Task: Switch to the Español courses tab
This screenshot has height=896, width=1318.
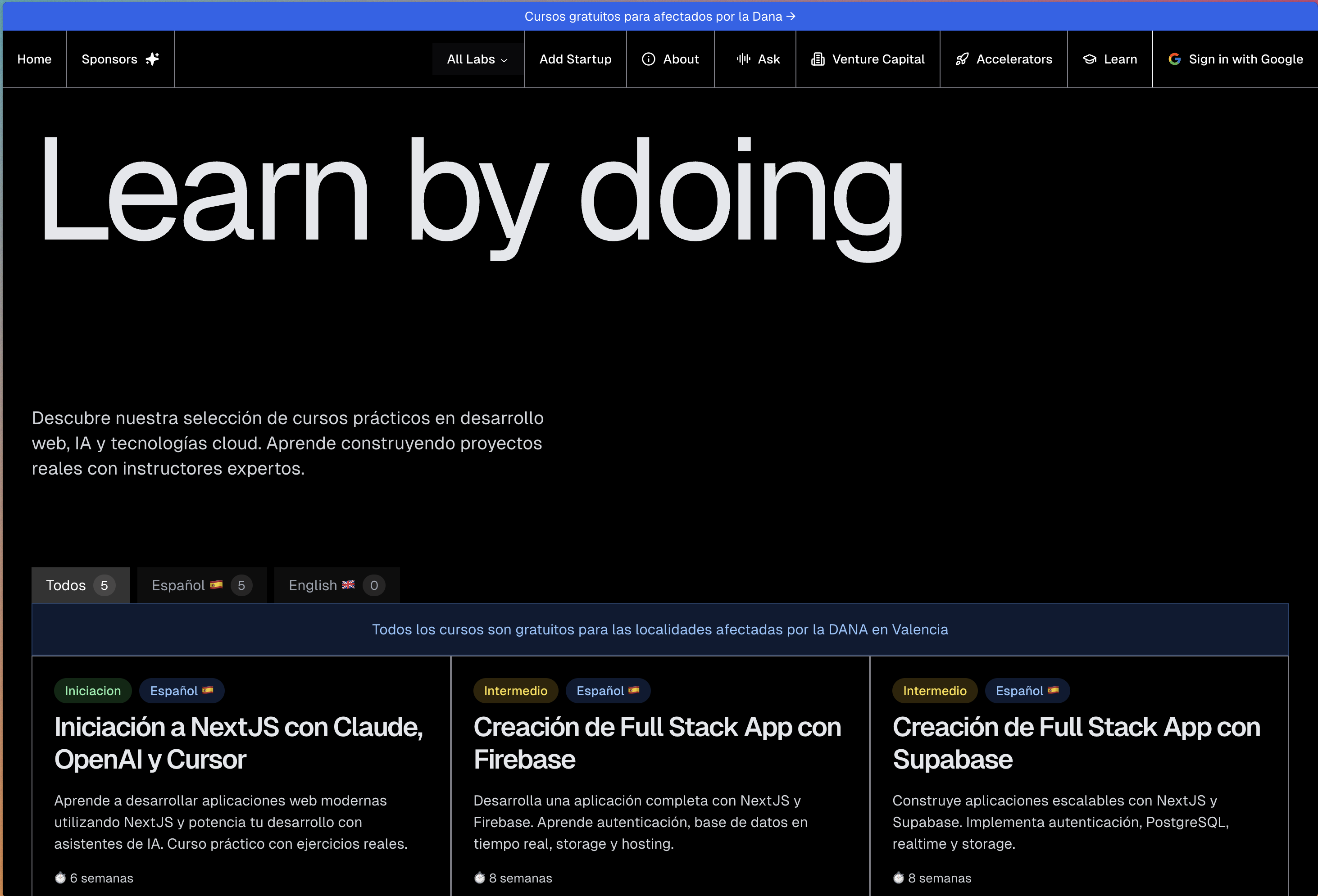Action: pyautogui.click(x=202, y=585)
